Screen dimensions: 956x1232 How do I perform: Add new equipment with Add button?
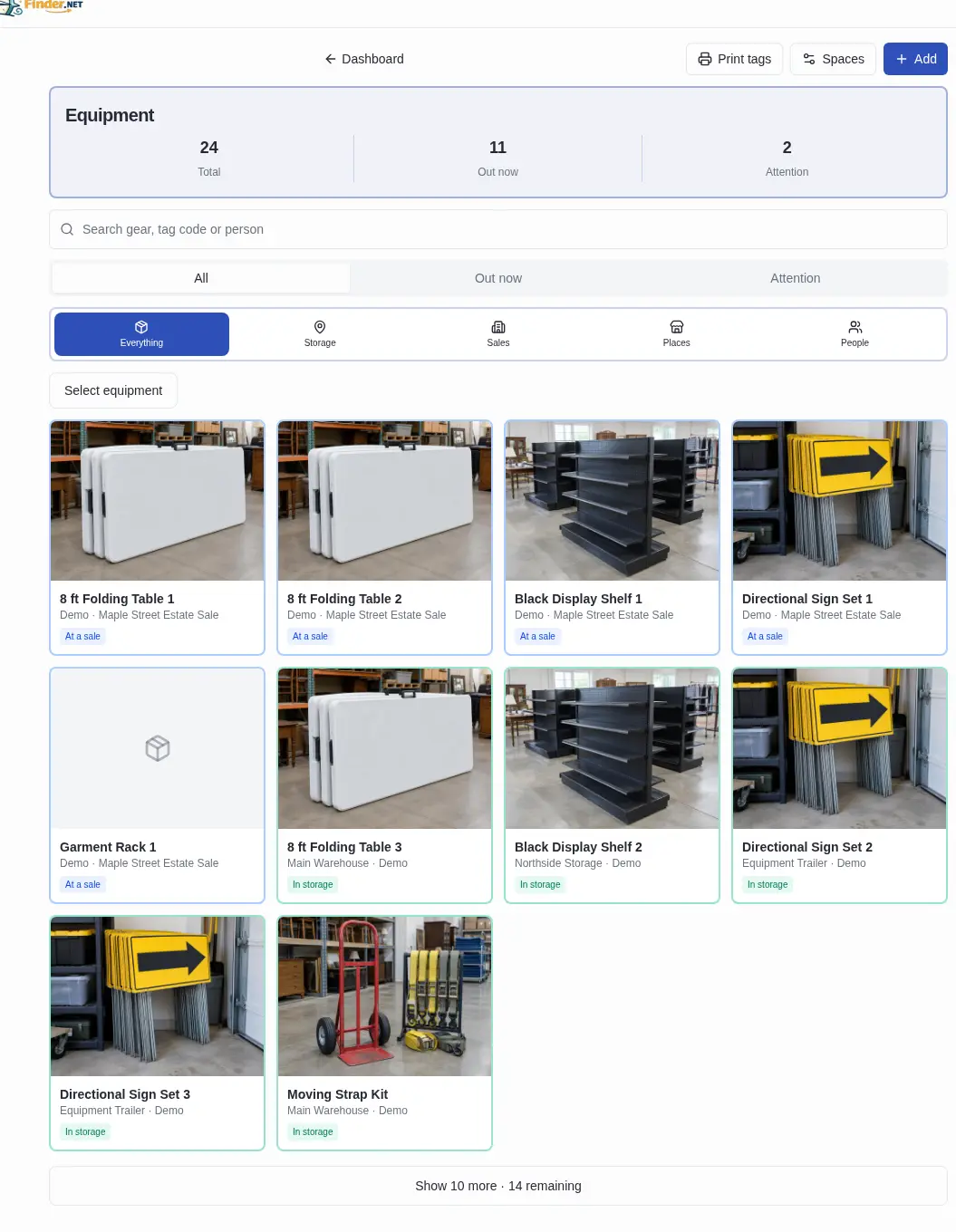915,59
